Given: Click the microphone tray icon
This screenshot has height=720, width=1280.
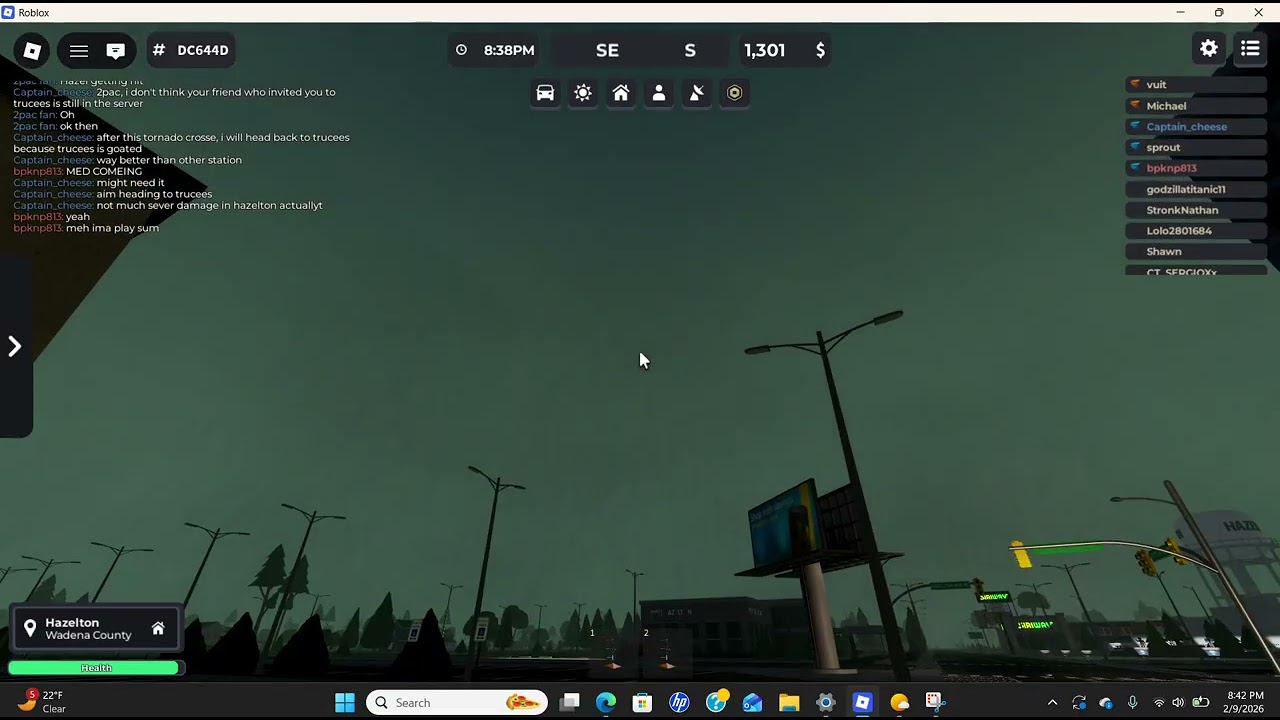Looking at the screenshot, I should (x=1132, y=703).
